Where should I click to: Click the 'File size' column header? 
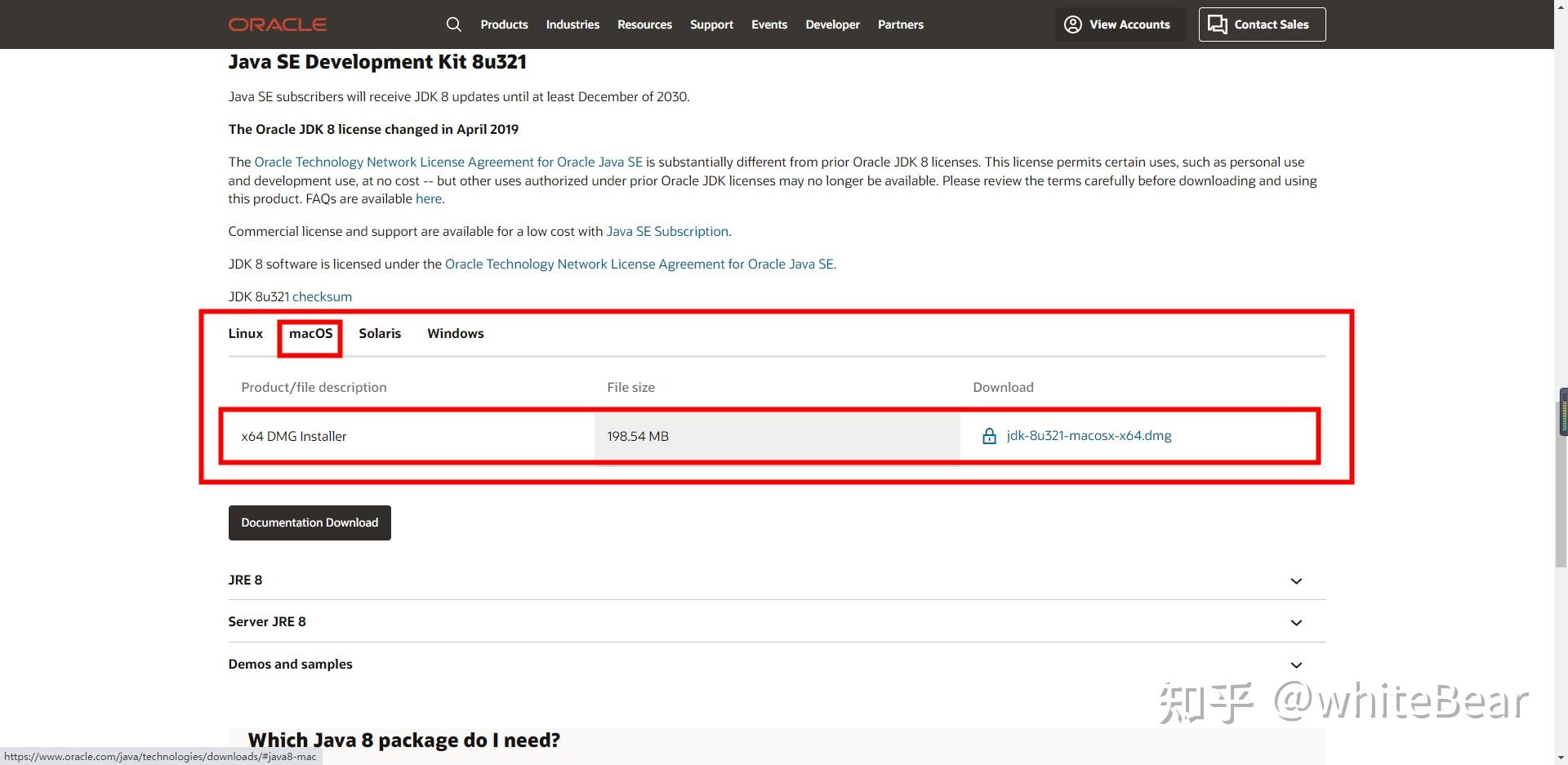tap(630, 387)
